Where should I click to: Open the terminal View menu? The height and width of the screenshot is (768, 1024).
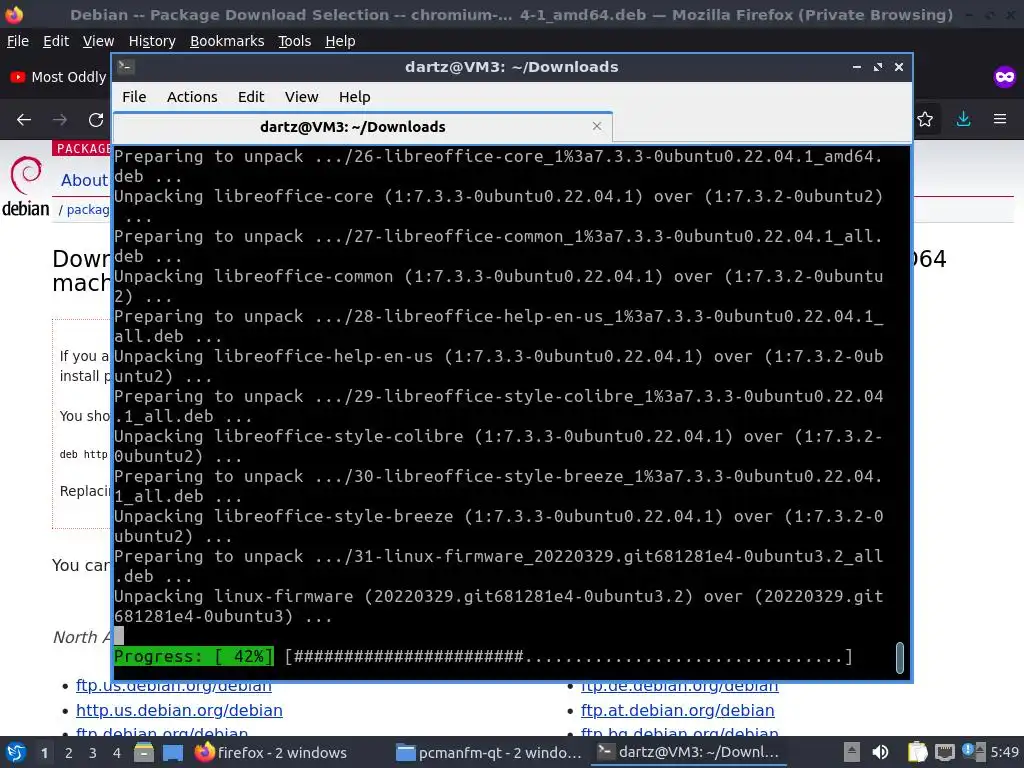coord(301,97)
